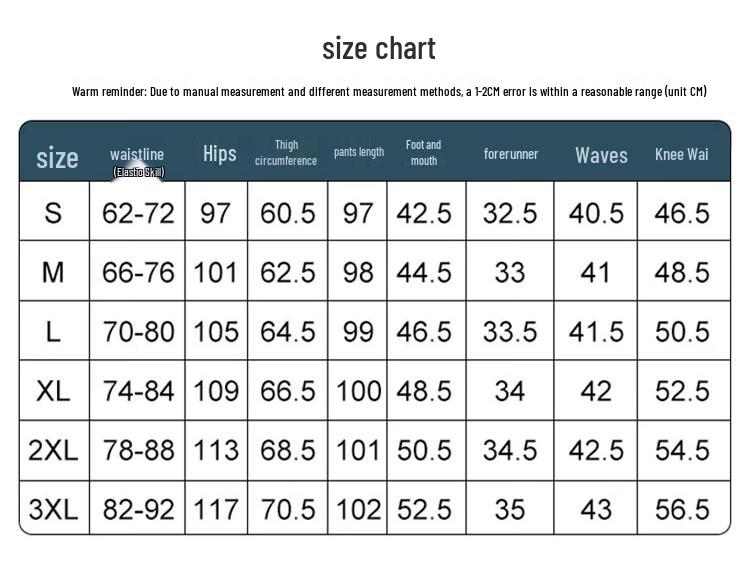Click waistline value 66-76 for M

[x=138, y=272]
